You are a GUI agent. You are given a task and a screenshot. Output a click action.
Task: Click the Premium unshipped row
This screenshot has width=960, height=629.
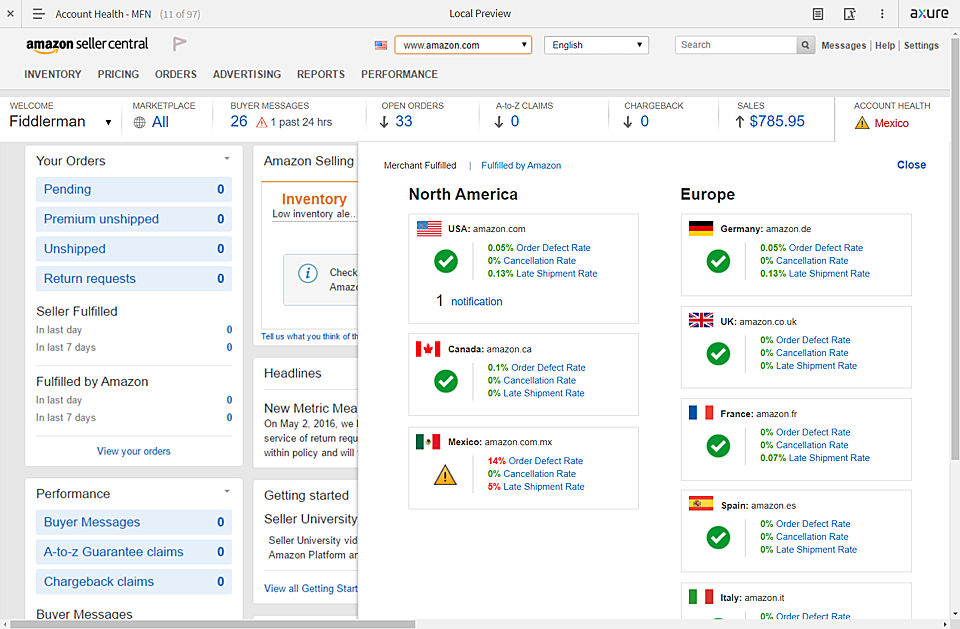[x=133, y=219]
